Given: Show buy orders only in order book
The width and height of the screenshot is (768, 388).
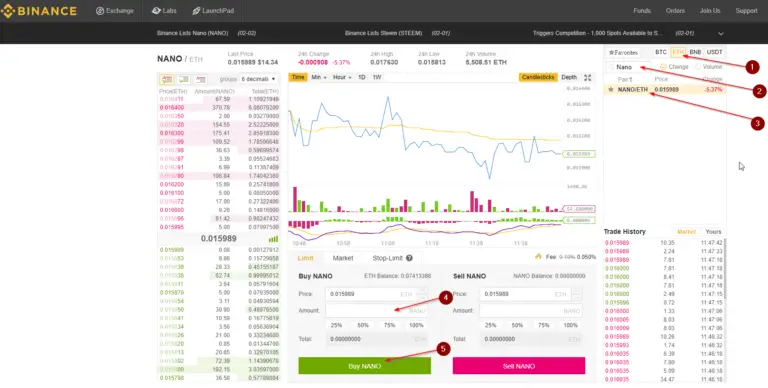Looking at the screenshot, I should click(x=184, y=79).
